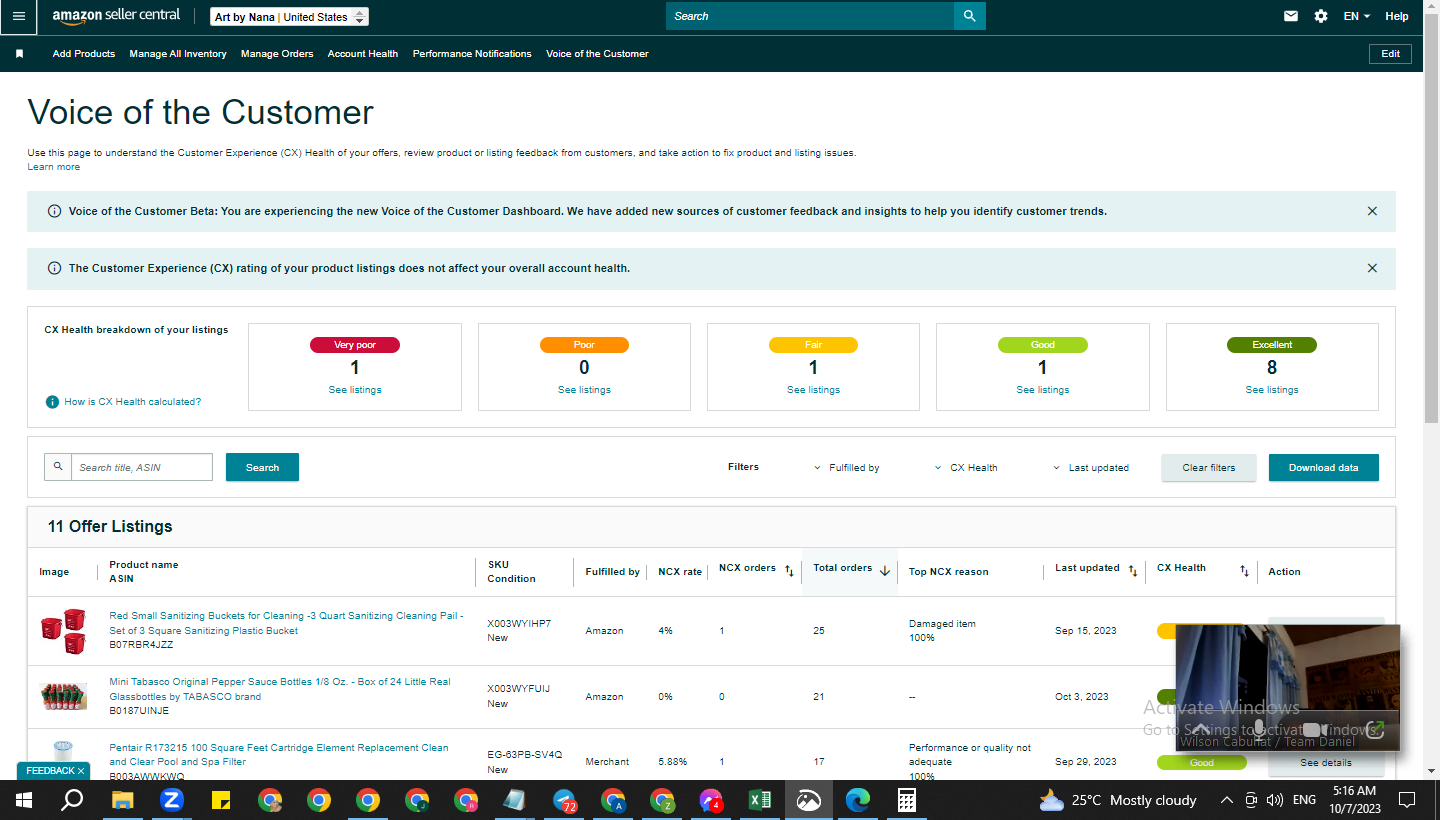The width and height of the screenshot is (1440, 820).
Task: Click the red Very poor badge
Action: [355, 345]
